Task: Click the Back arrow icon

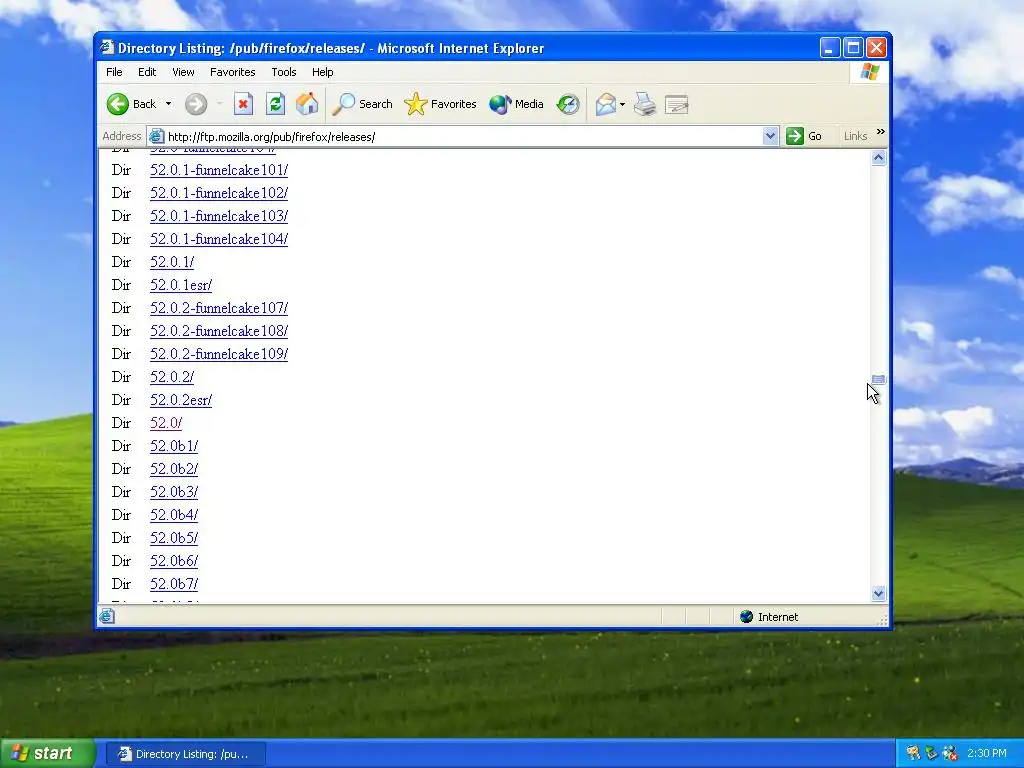Action: click(118, 104)
